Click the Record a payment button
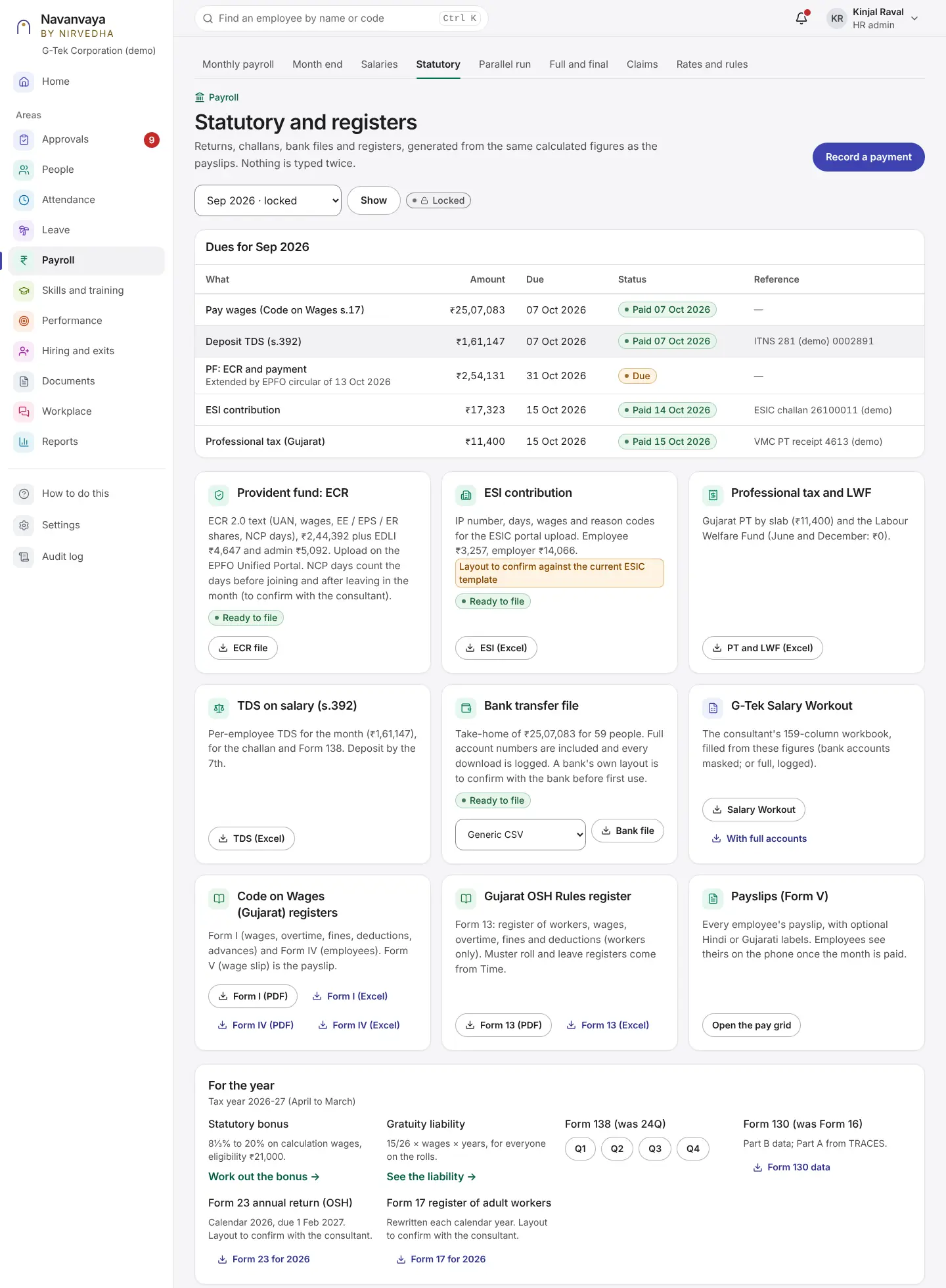946x1288 pixels. click(868, 157)
